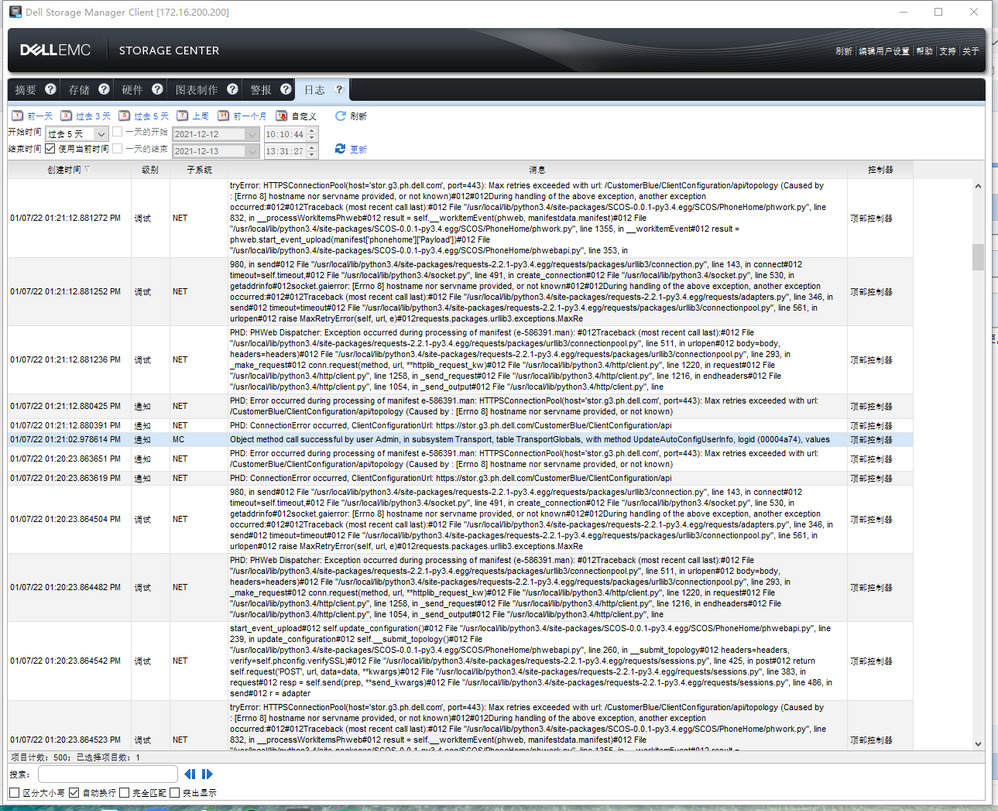Screen dimensions: 998x811
Task: Enable the 突出显示 checkbox
Action: pyautogui.click(x=174, y=793)
